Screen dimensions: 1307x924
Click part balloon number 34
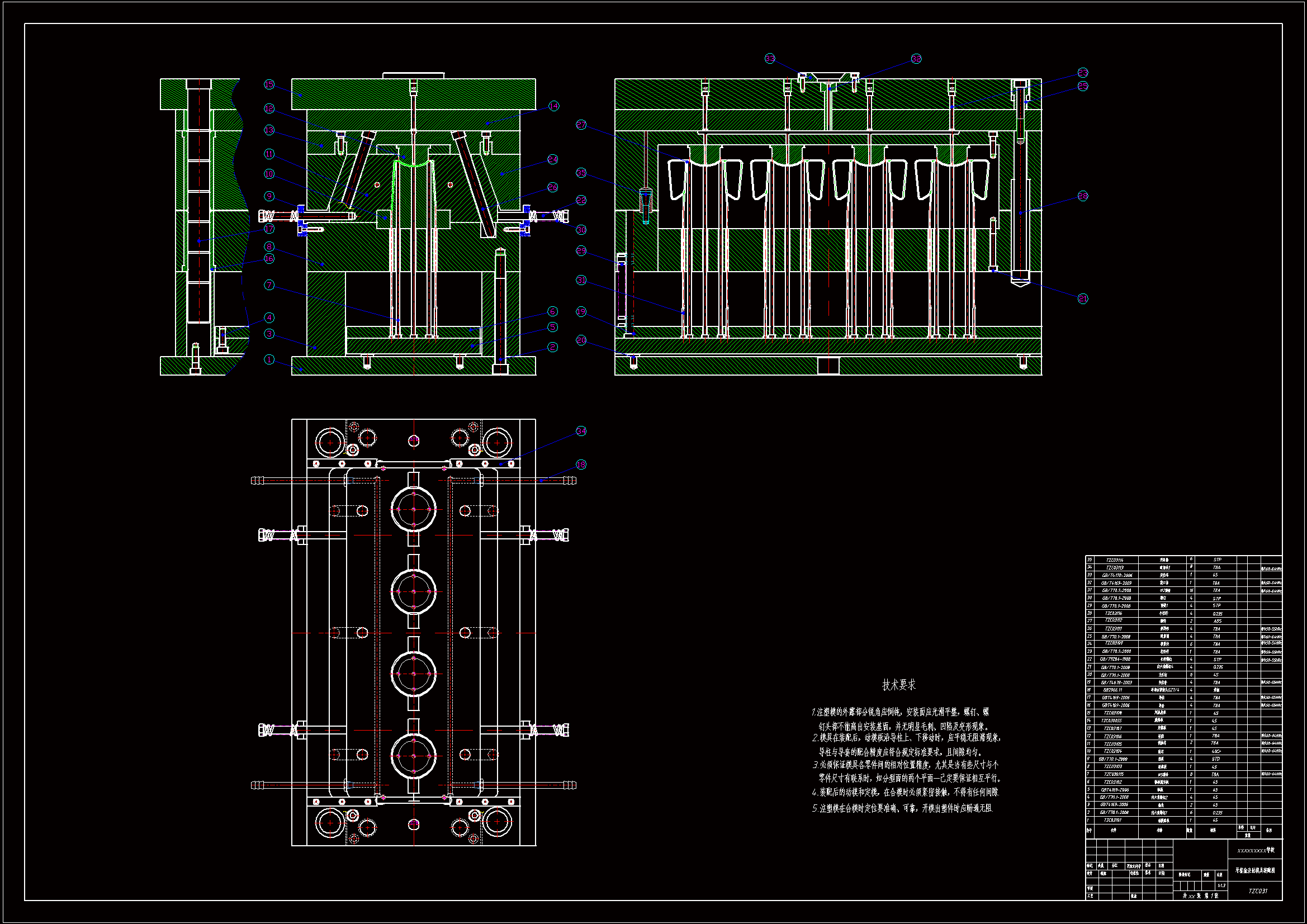(x=581, y=431)
